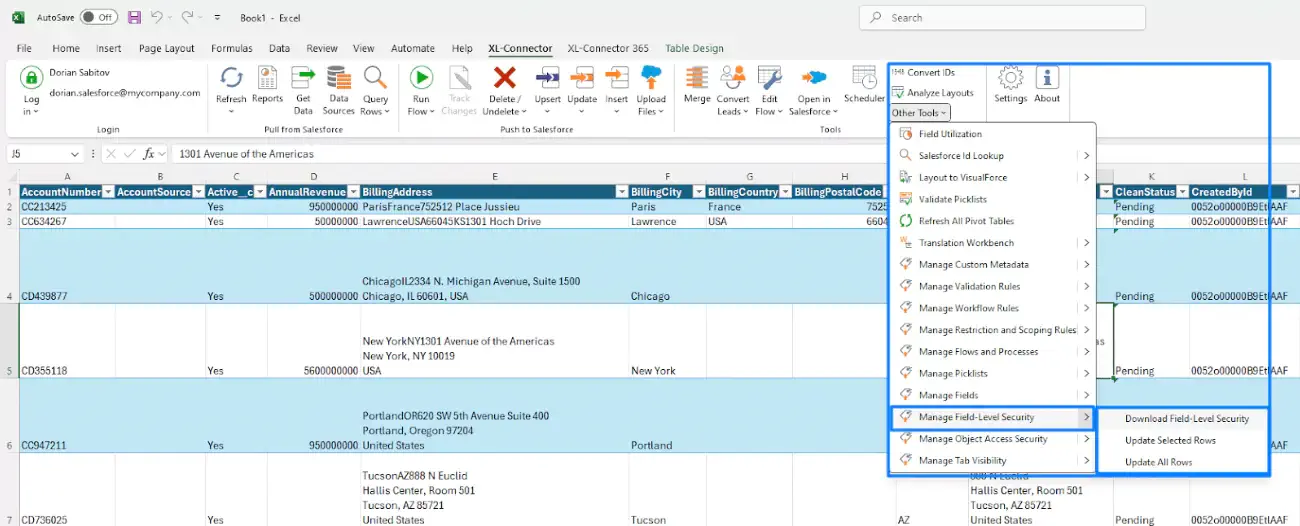Image resolution: width=1300 pixels, height=526 pixels.
Task: Open the BillingCity column filter dropdown
Action: click(x=697, y=192)
